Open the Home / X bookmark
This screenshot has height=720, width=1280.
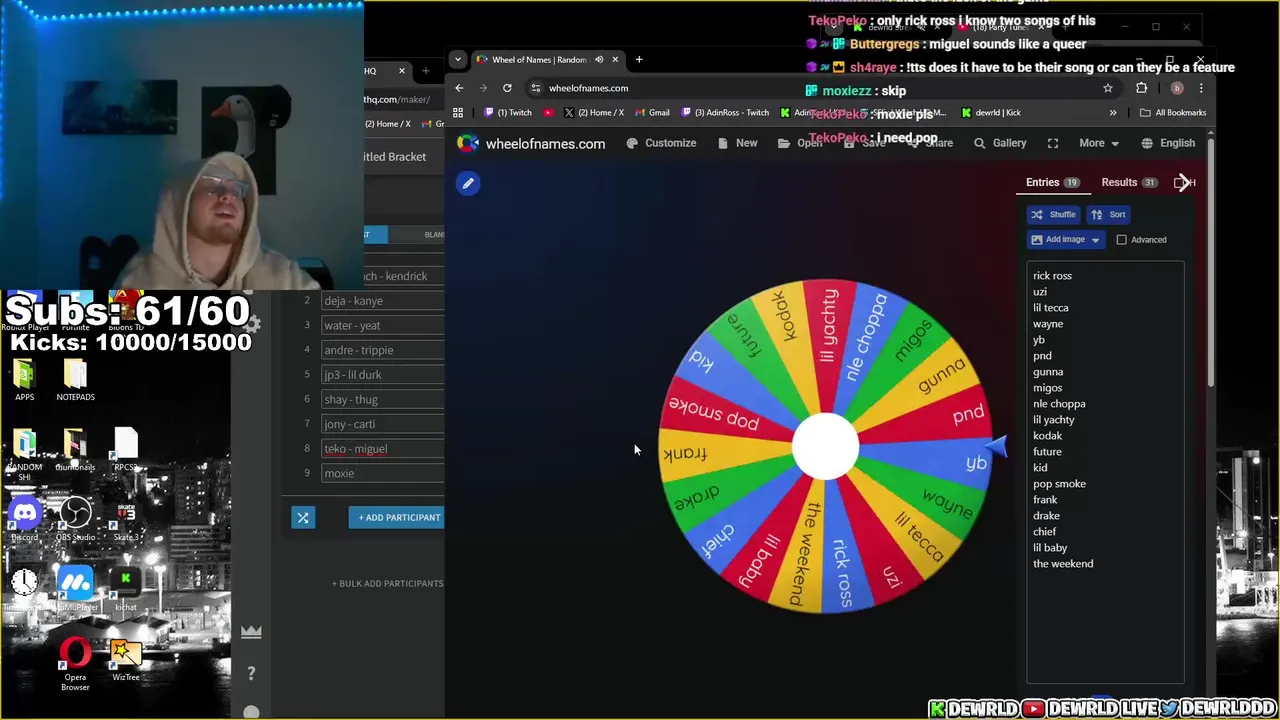[594, 113]
